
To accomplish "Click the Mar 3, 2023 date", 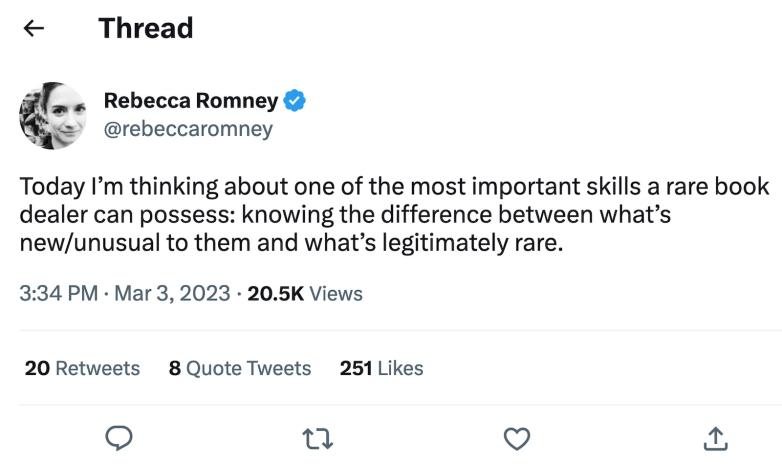I will tap(175, 294).
